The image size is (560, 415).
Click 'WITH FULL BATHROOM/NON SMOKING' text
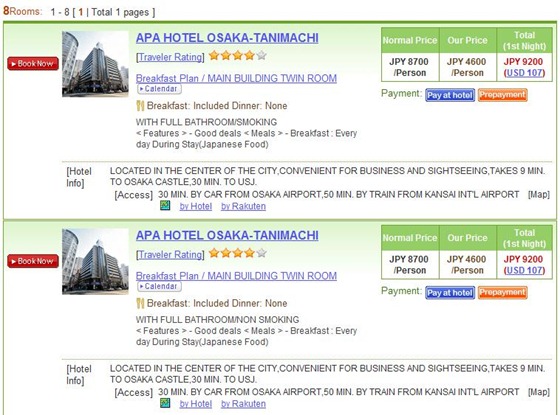[218, 320]
